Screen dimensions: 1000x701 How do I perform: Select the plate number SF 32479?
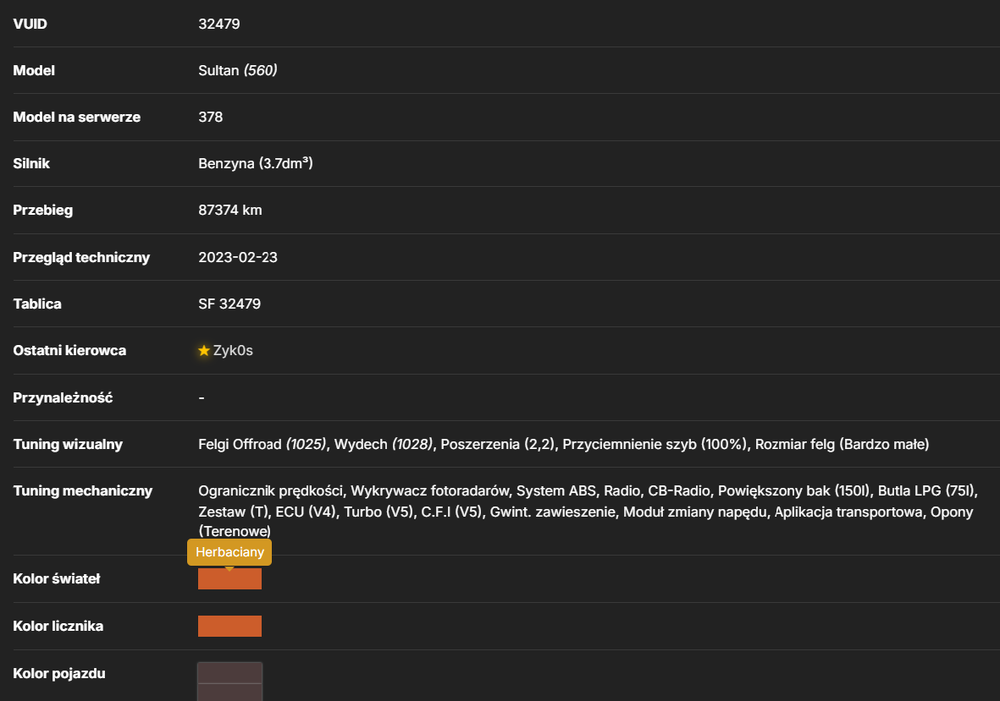coord(229,304)
